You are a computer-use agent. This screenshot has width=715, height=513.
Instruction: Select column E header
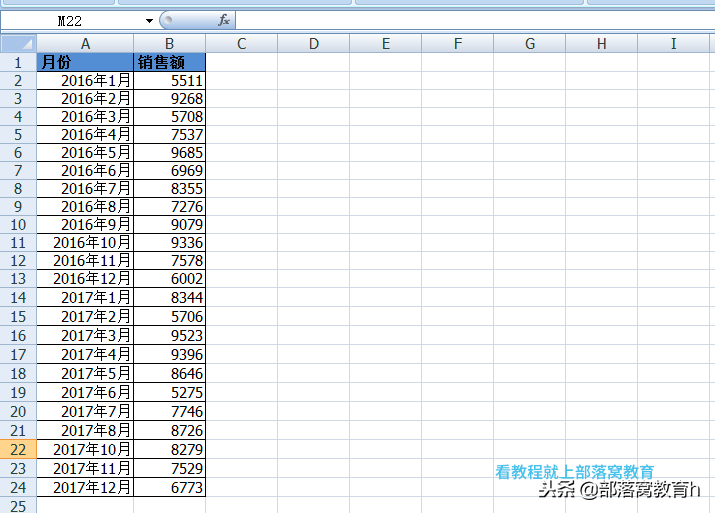point(386,44)
